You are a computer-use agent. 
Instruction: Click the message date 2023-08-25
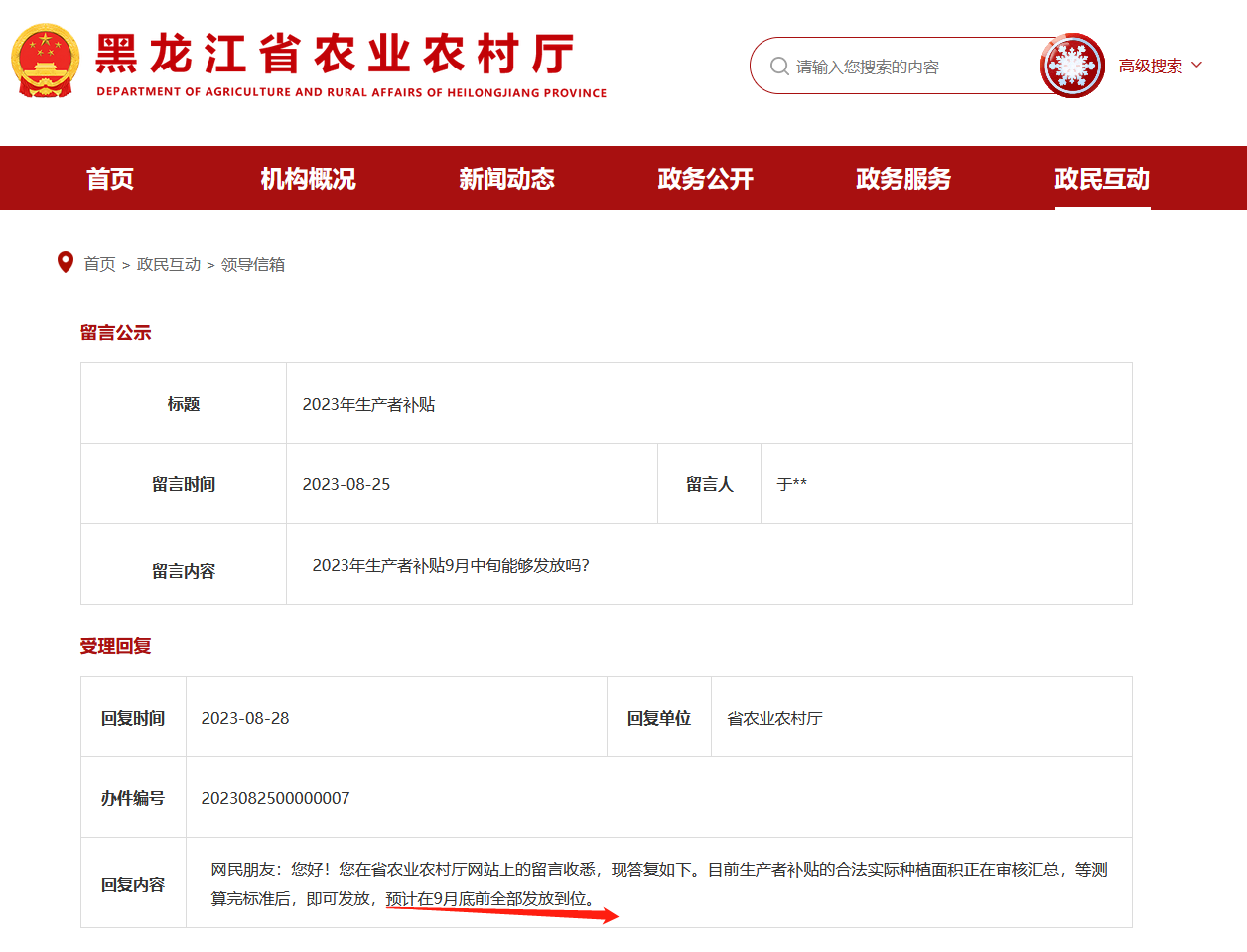tap(346, 484)
